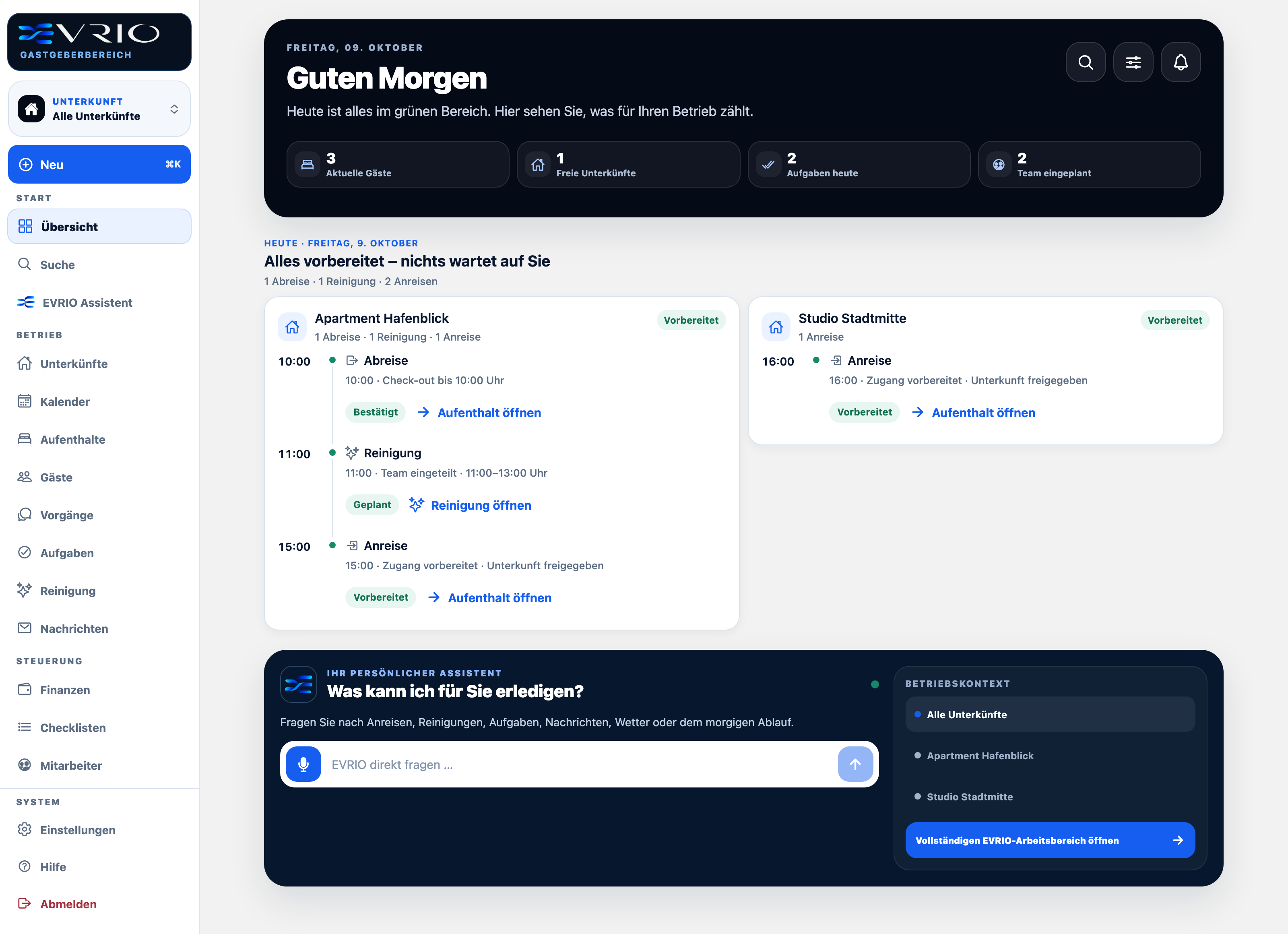Click the Studio Stadtmitte house icon
This screenshot has height=934, width=1288.
pyautogui.click(x=776, y=326)
